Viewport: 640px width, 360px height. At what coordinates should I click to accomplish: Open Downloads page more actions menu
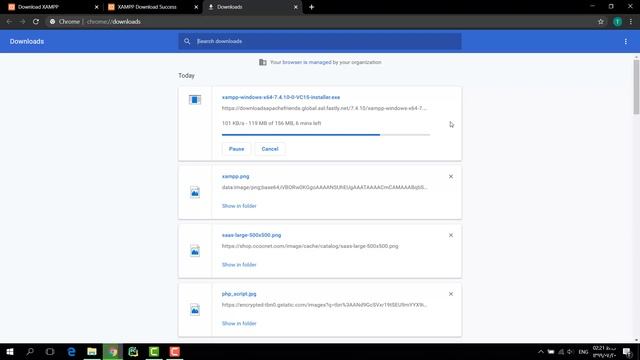click(x=625, y=41)
